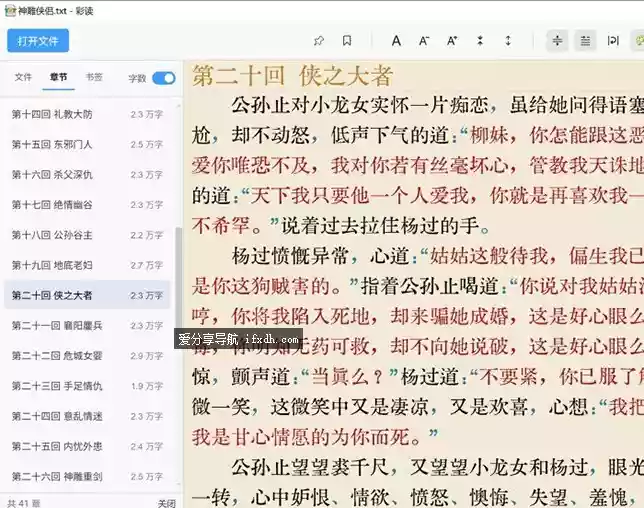
Task: Jump to 第二十一回 襄阳鏖兵
Action: [87, 326]
